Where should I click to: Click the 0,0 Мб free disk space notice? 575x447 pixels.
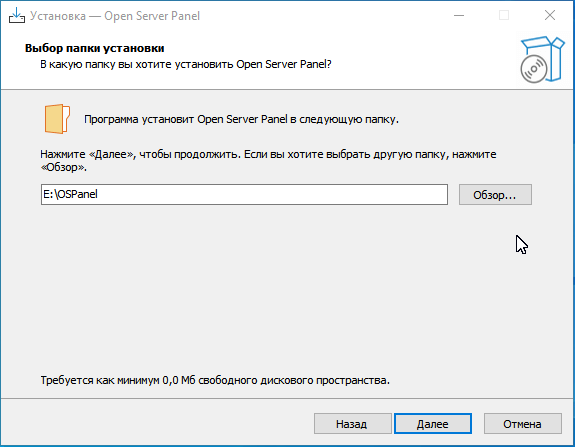[215, 380]
